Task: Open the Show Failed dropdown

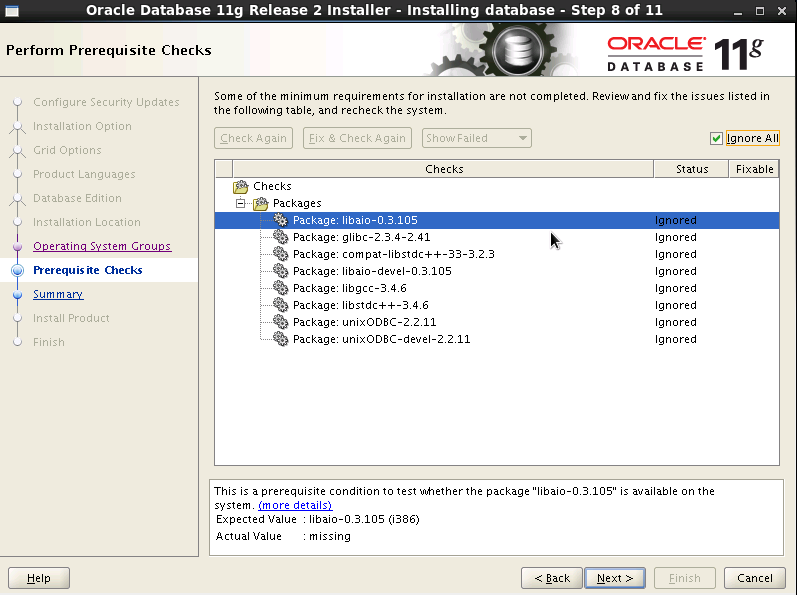Action: [477, 138]
